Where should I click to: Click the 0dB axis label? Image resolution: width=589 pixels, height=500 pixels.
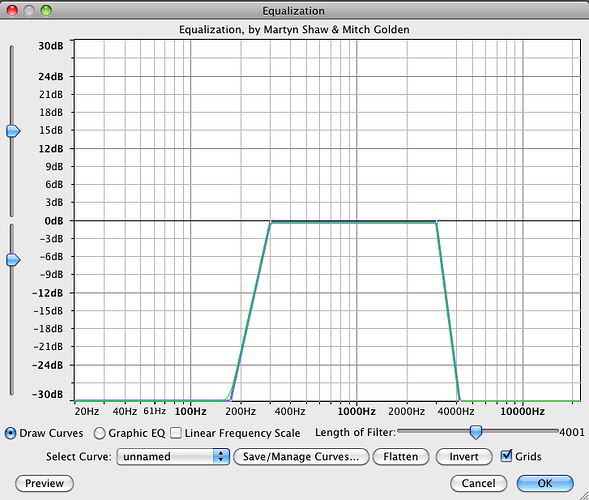click(x=54, y=221)
